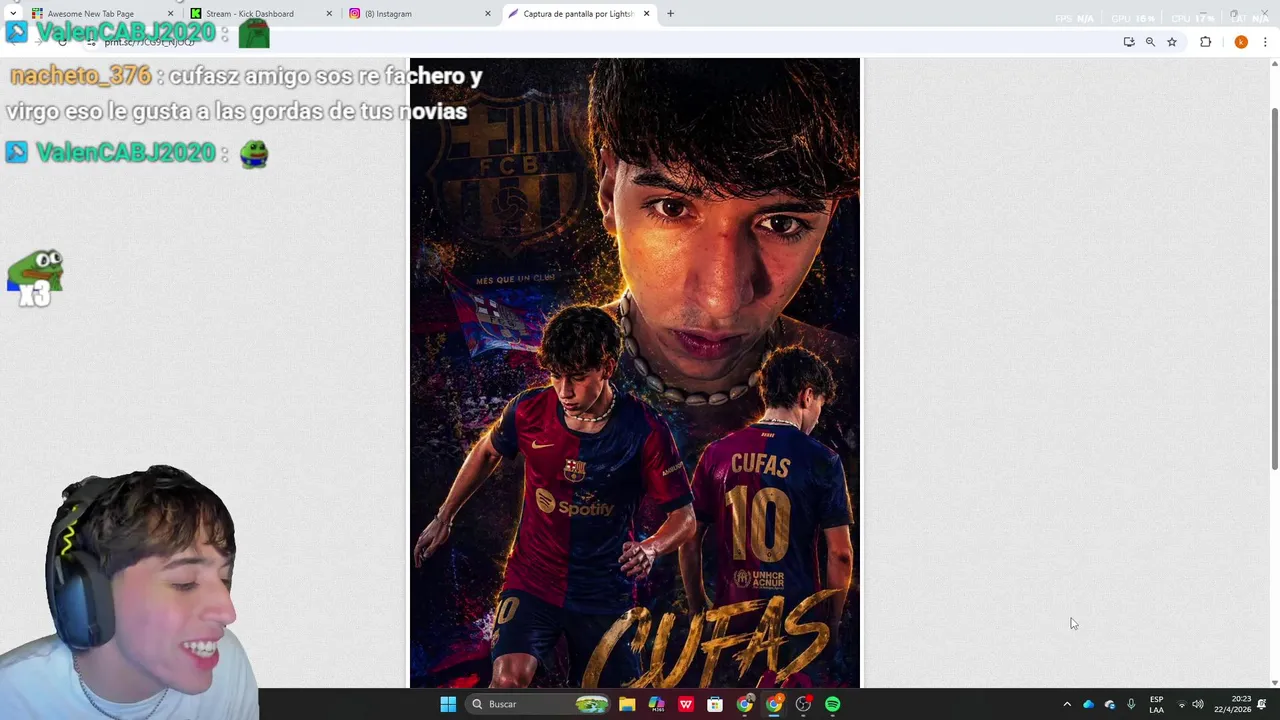Viewport: 1280px width, 720px height.
Task: Open the Windows Start menu
Action: [x=448, y=704]
